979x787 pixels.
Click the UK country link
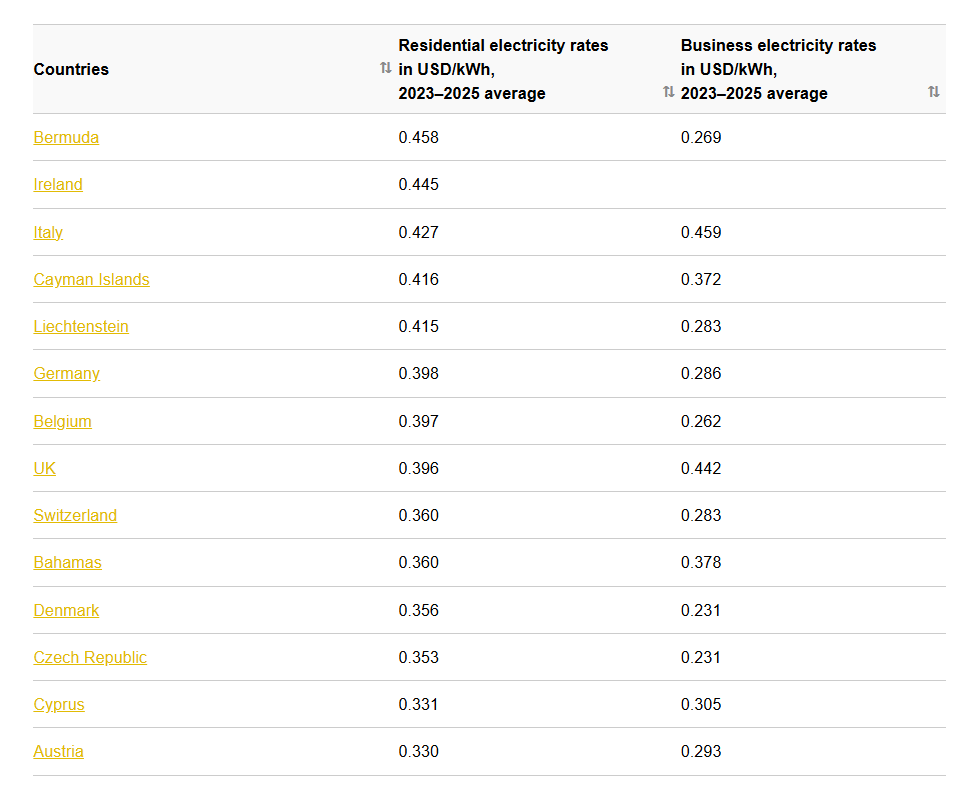coord(45,468)
